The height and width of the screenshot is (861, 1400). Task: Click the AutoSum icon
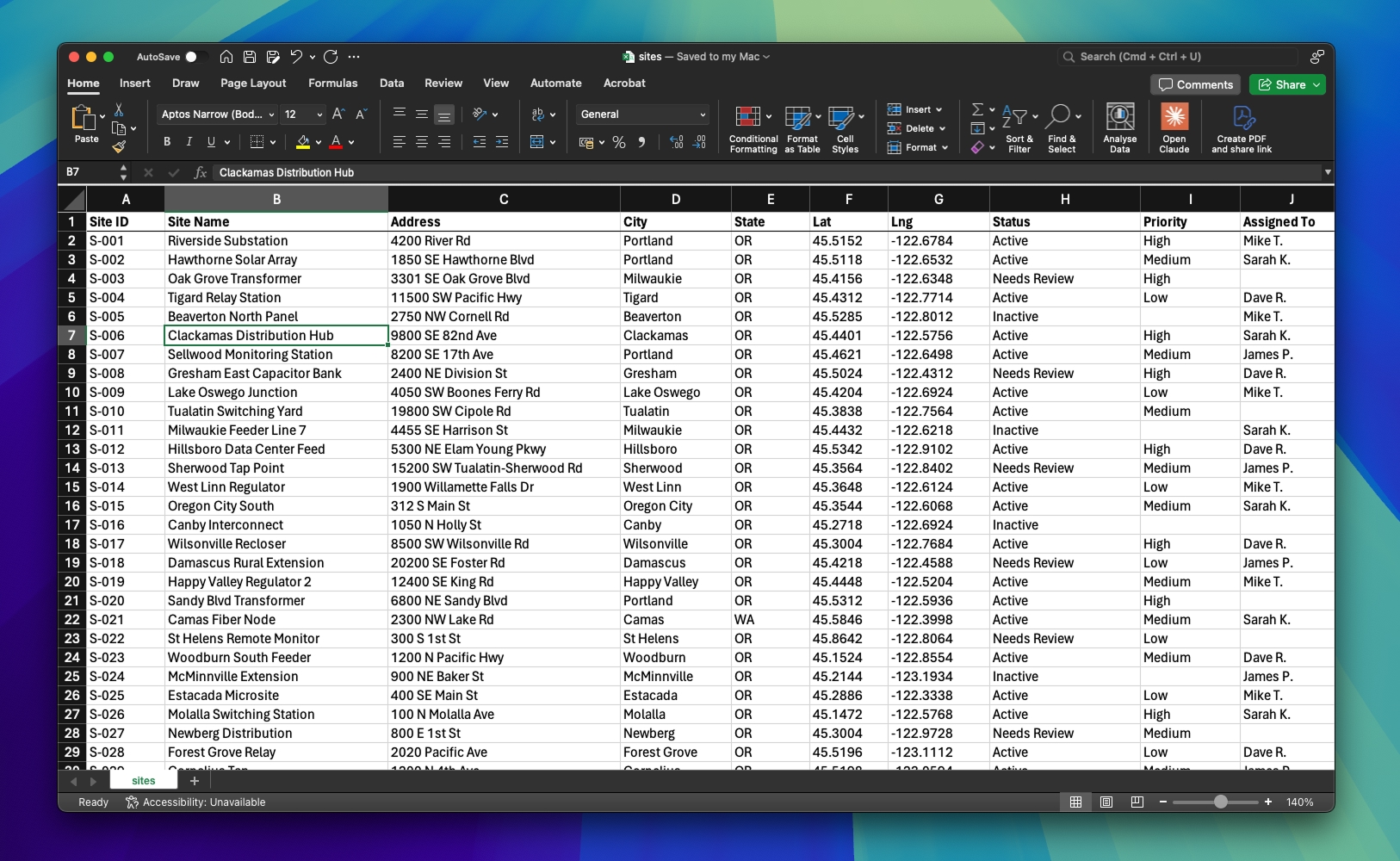click(979, 108)
